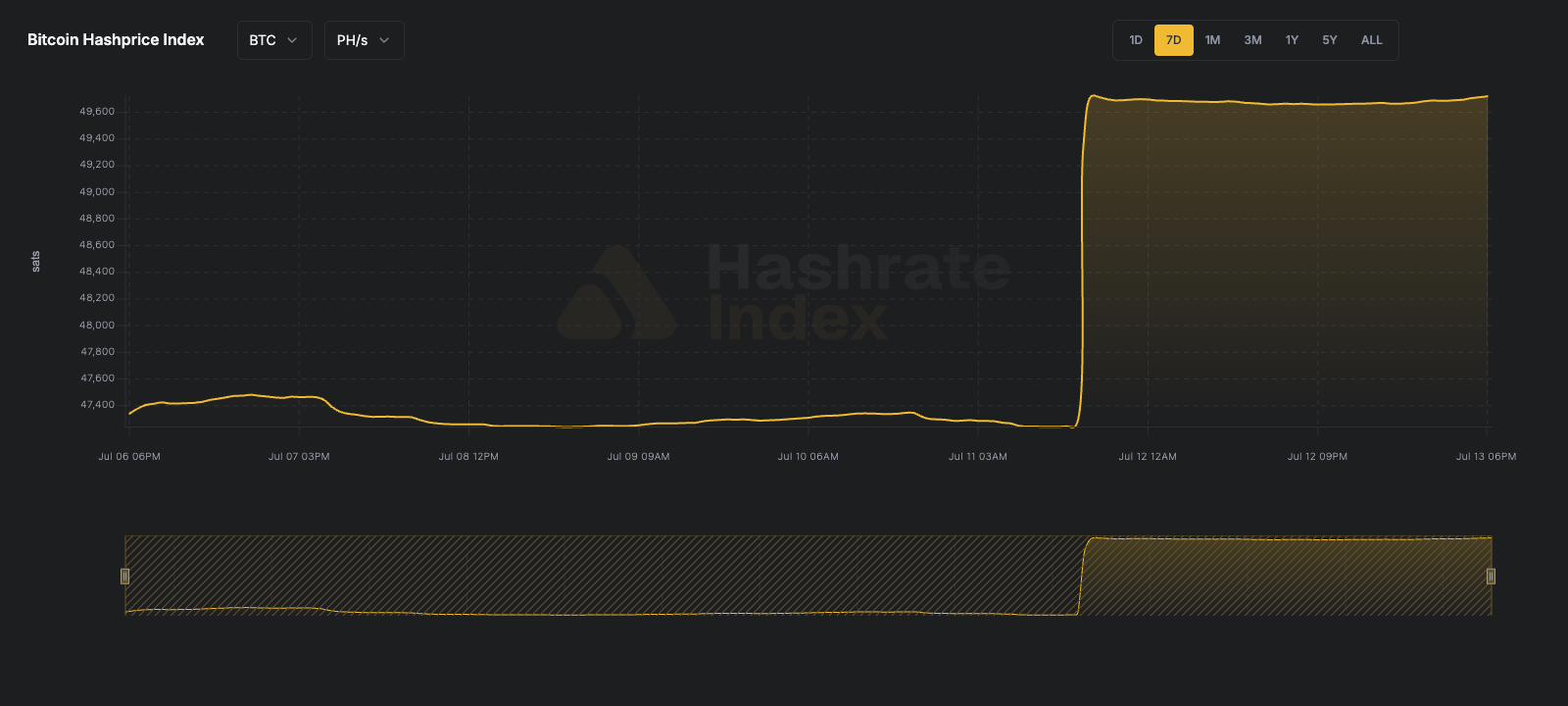Image resolution: width=1568 pixels, height=706 pixels.
Task: Click the Jul 10 06AM axis label
Action: coord(808,457)
